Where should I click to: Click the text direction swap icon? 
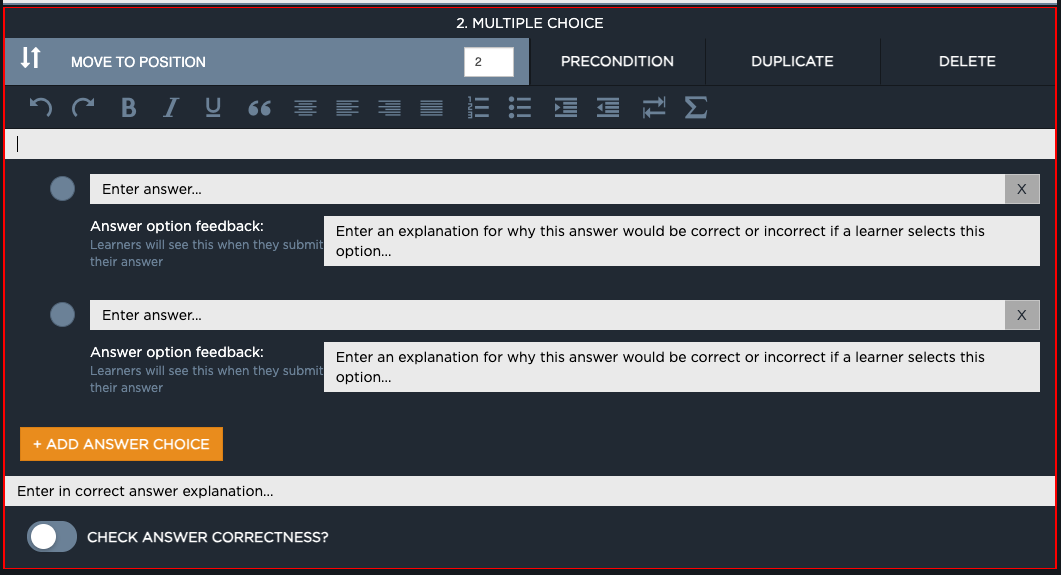[653, 108]
